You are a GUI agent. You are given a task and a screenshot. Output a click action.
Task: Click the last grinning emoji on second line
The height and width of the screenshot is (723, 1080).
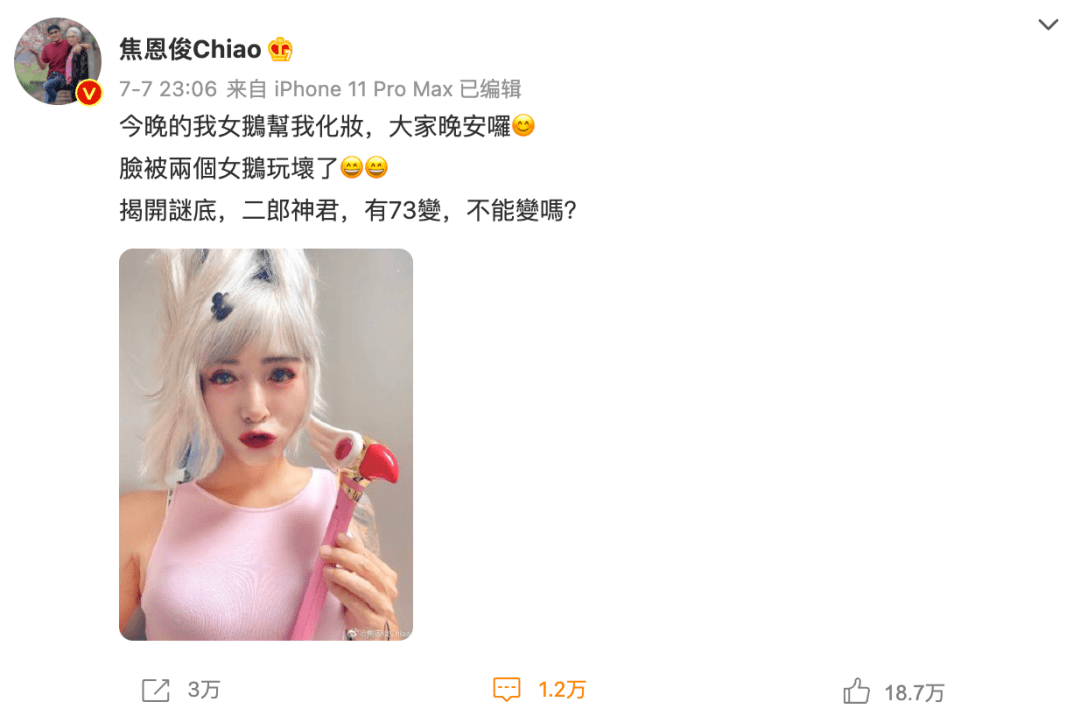click(376, 167)
